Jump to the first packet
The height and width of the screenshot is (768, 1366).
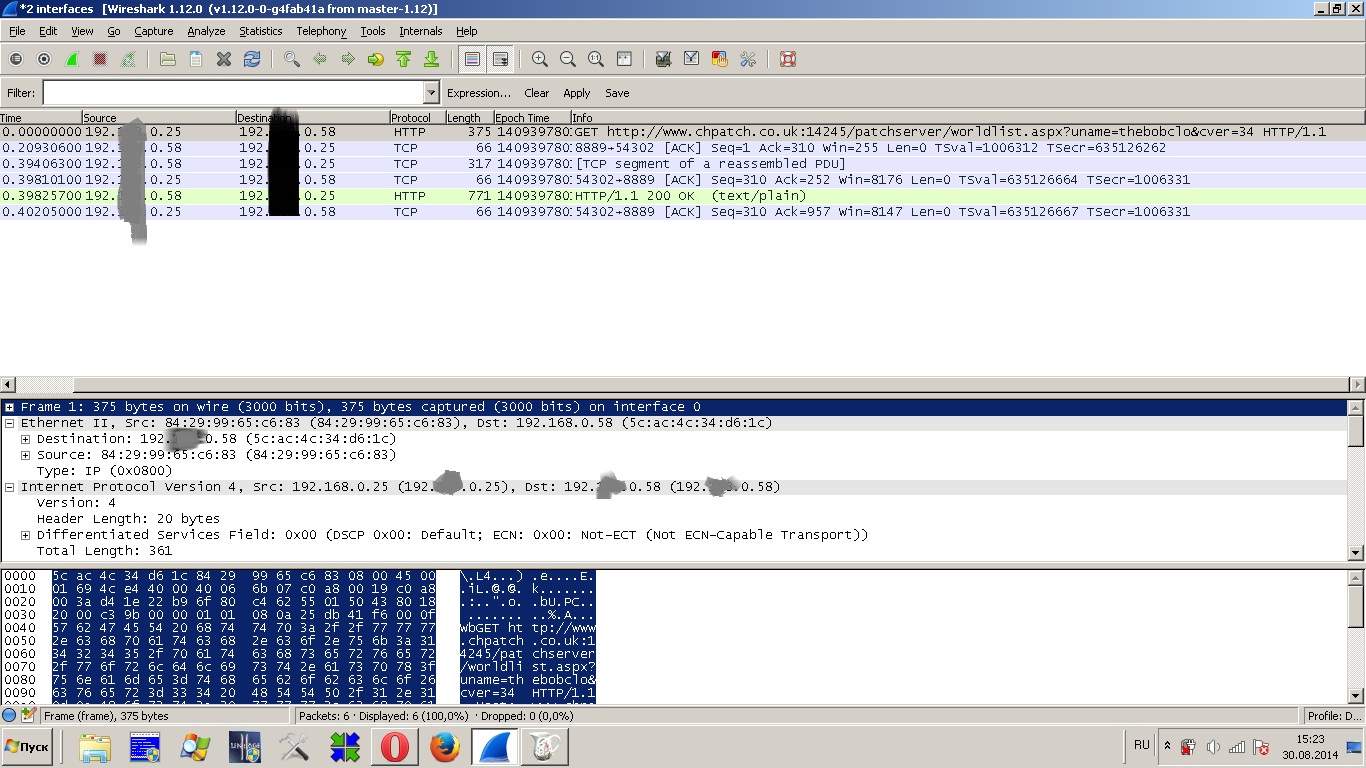[404, 60]
